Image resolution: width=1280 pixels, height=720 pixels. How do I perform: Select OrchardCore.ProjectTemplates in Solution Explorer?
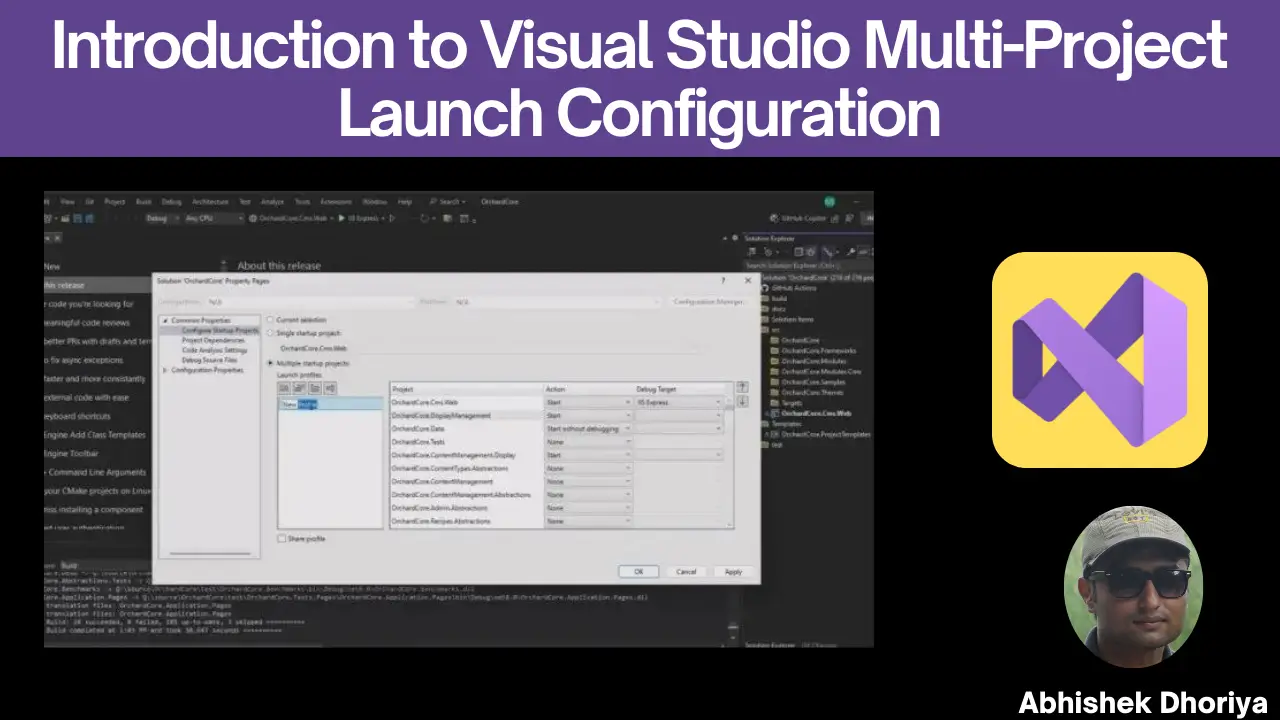(x=826, y=435)
